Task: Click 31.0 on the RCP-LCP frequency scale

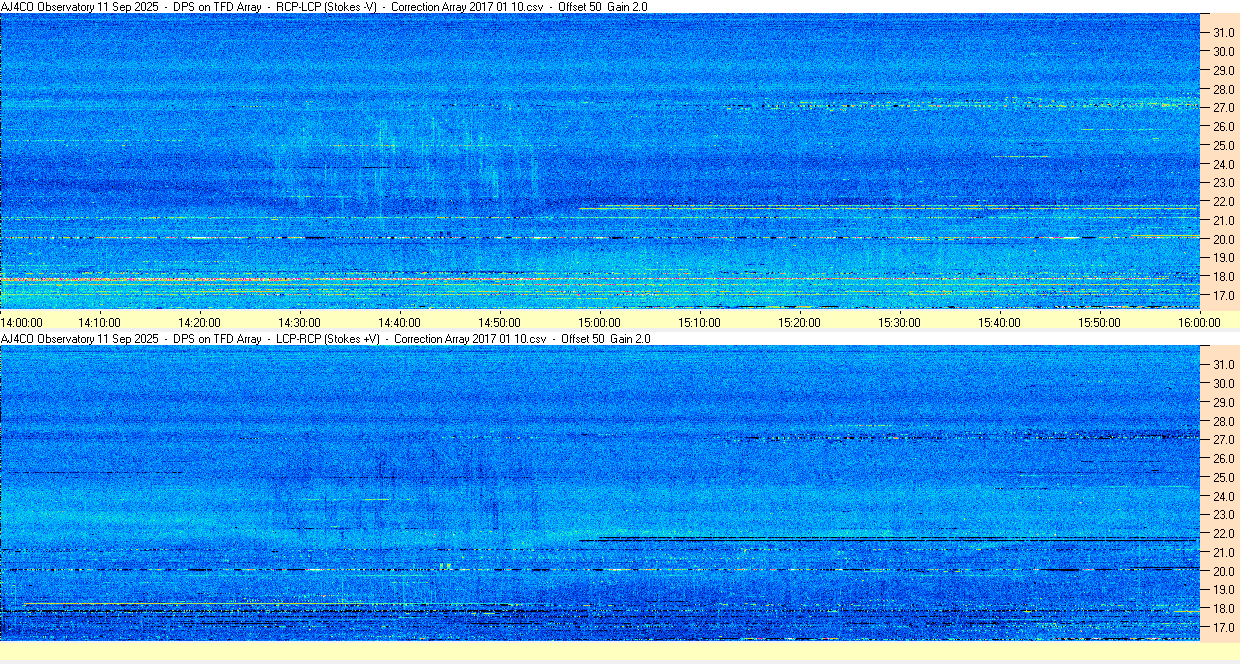Action: (x=1224, y=32)
